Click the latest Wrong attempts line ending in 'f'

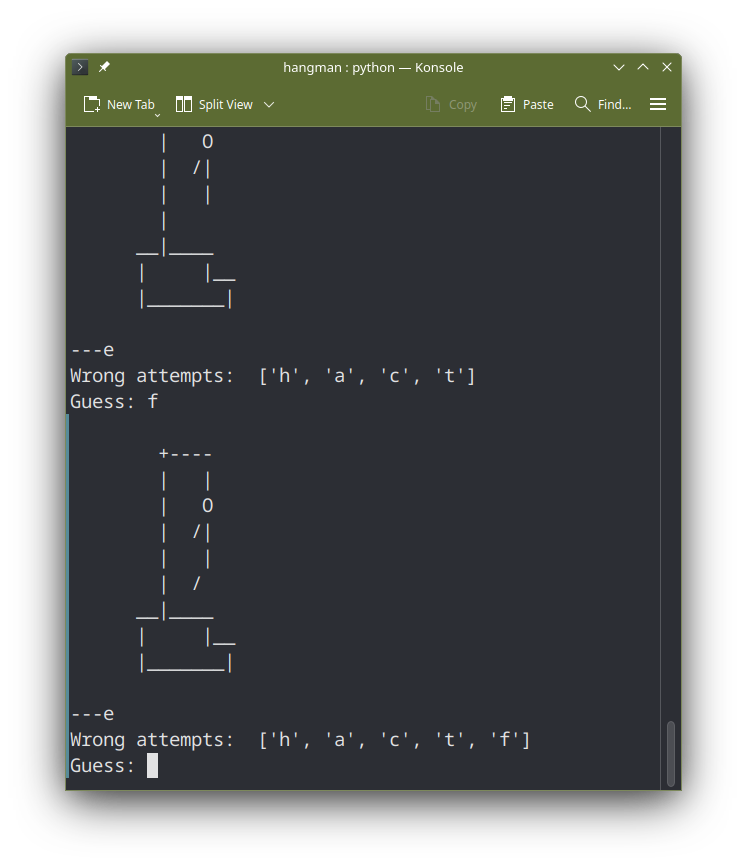pos(300,740)
